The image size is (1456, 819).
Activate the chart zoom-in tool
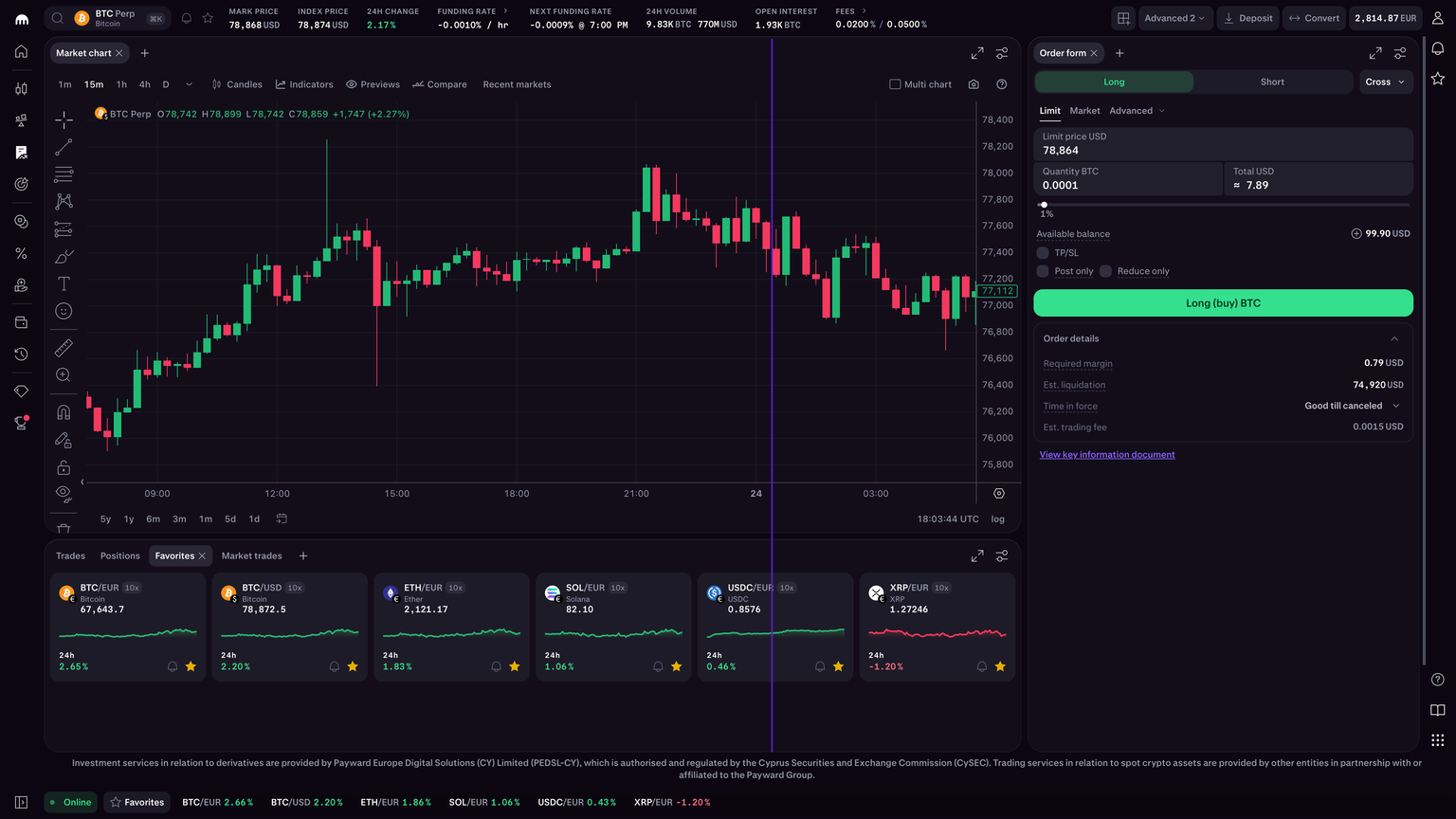pyautogui.click(x=64, y=375)
